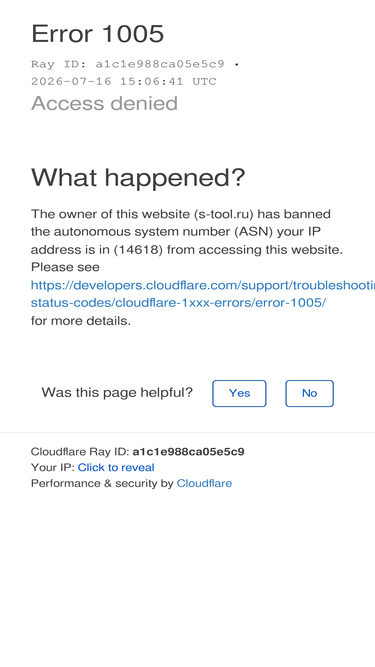
Task: Click the No feedback button
Action: 310,393
